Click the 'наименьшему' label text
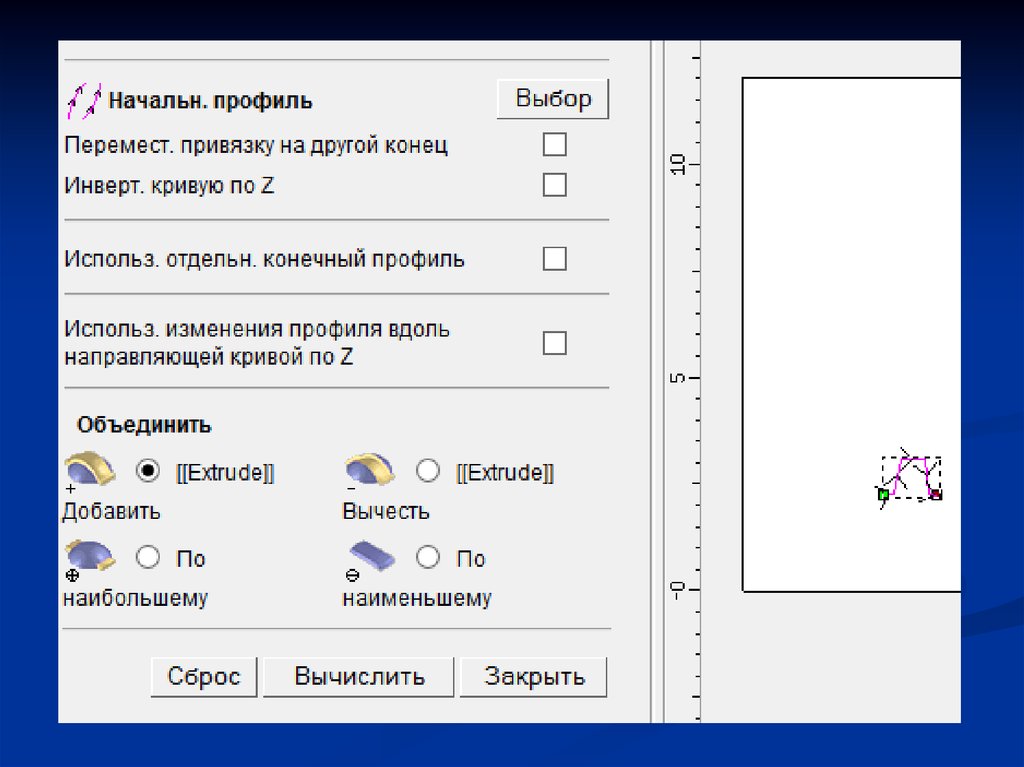 417,598
